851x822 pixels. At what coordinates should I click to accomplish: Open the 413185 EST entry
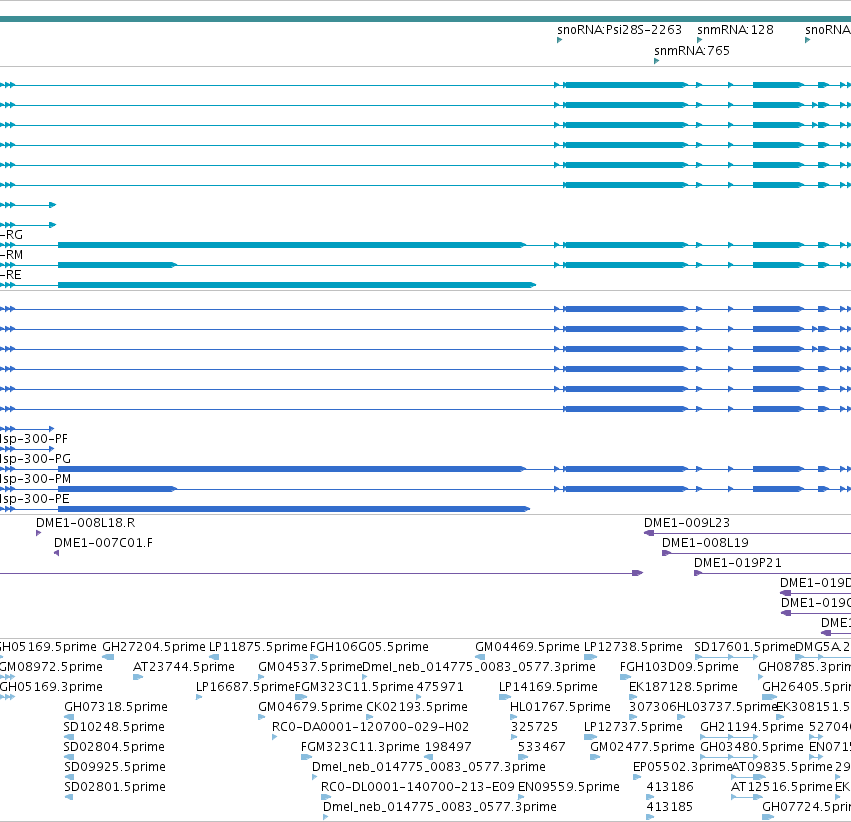coord(670,807)
